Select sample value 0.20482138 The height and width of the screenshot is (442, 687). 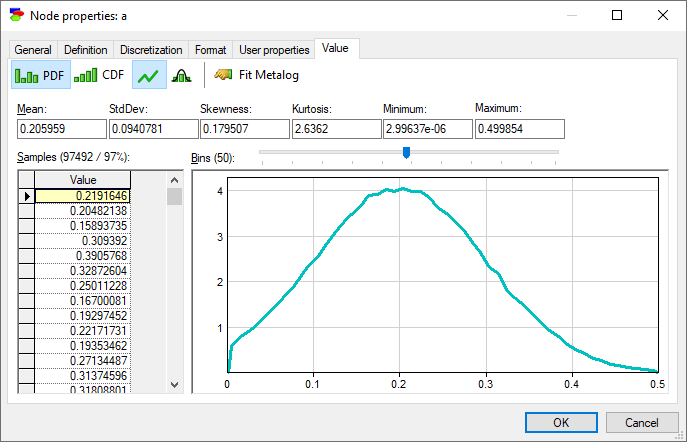(82, 211)
